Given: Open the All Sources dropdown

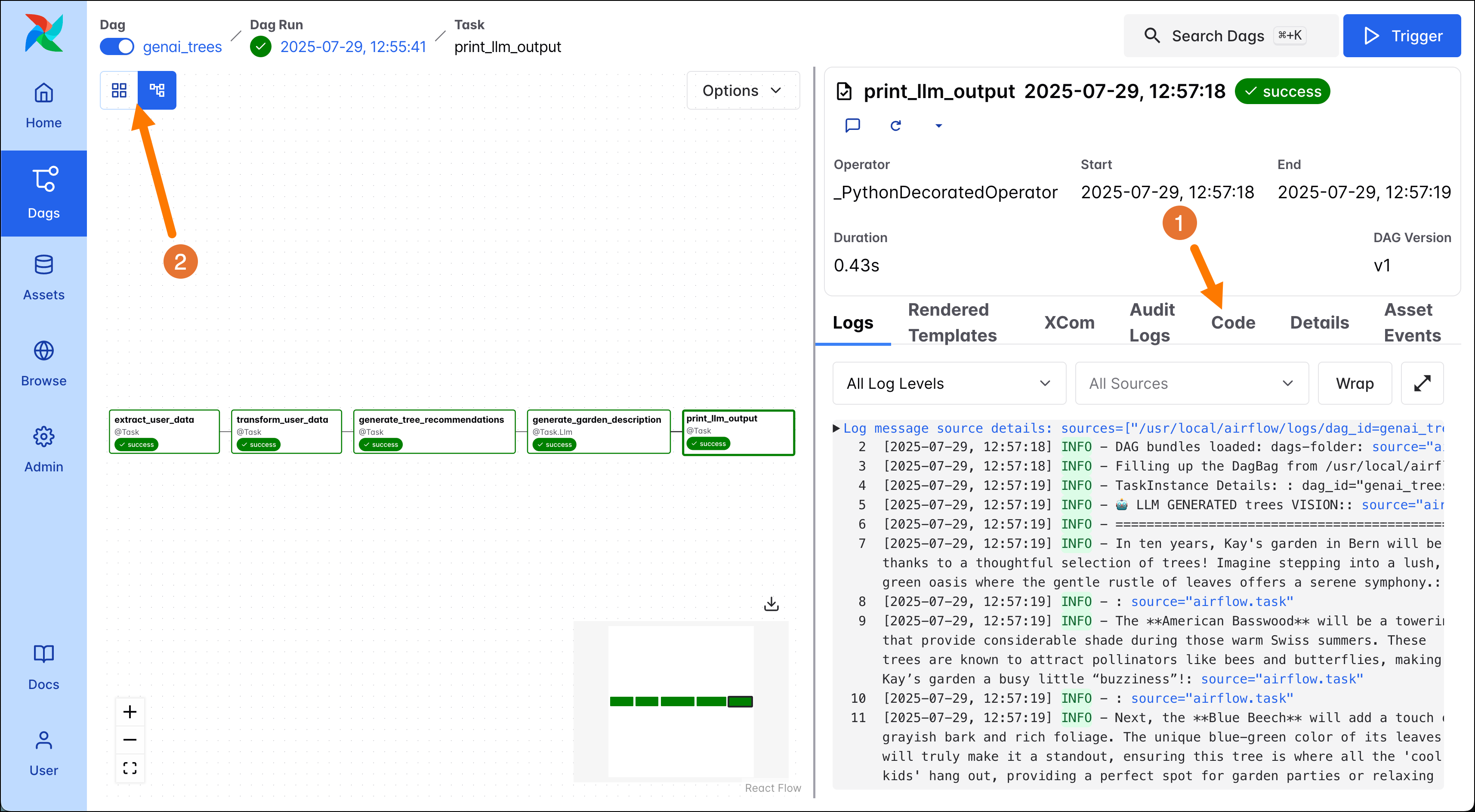Looking at the screenshot, I should (1191, 383).
